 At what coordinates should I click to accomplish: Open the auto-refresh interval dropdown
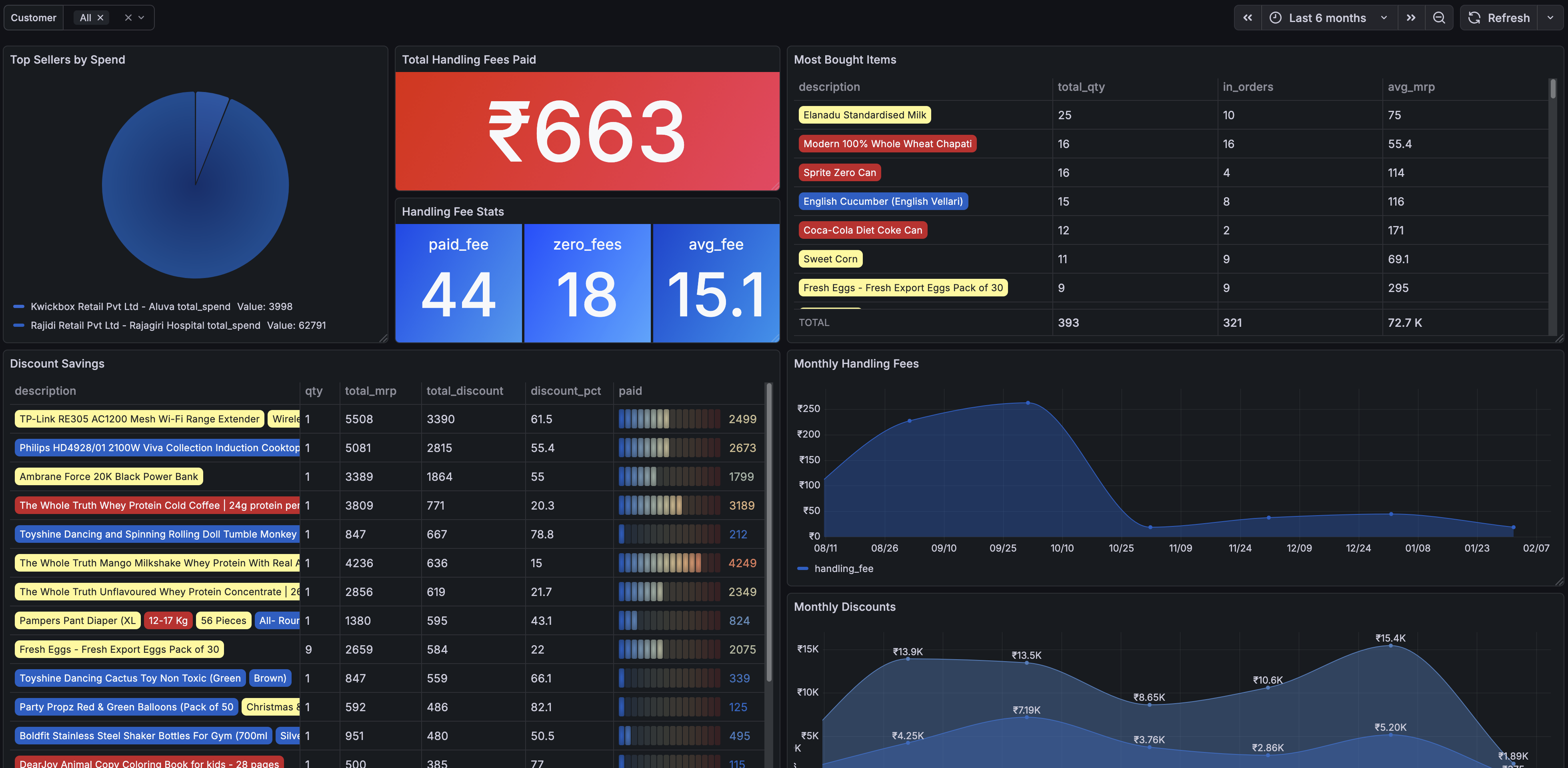(1550, 18)
